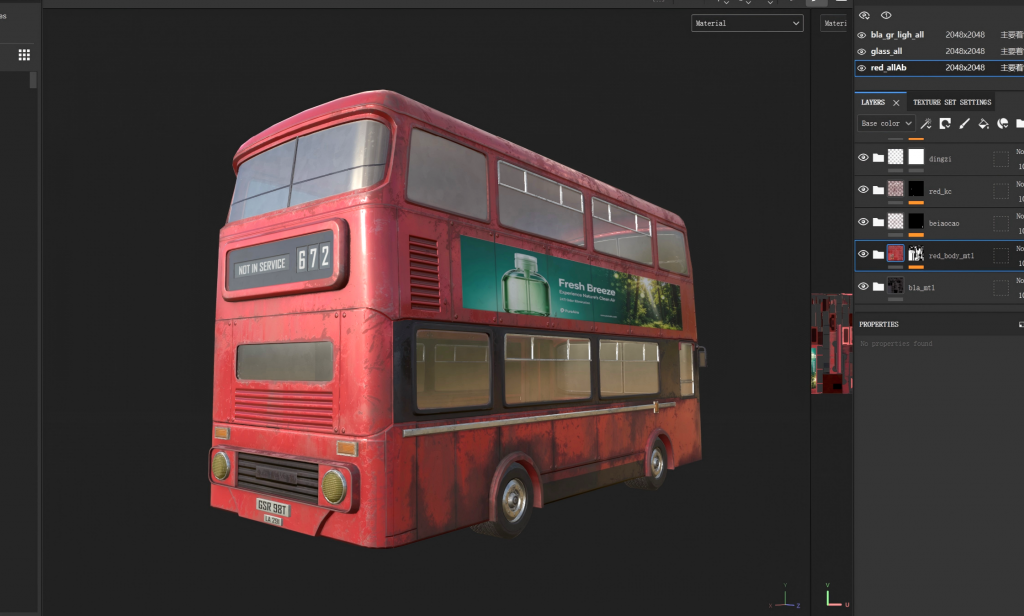Image resolution: width=1024 pixels, height=616 pixels.
Task: Add a paint layer with brush icon
Action: [964, 123]
